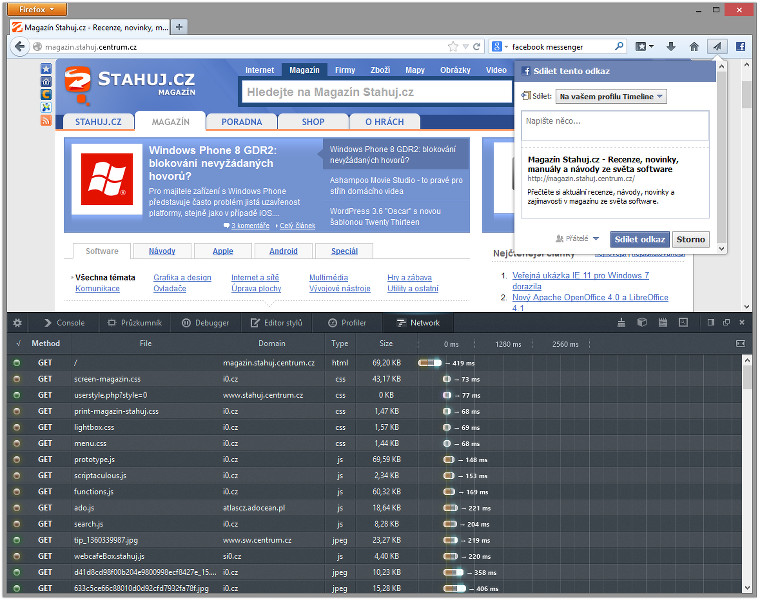Switch to the Debugger devtools tab
The width and height of the screenshot is (760, 600).
pos(205,323)
